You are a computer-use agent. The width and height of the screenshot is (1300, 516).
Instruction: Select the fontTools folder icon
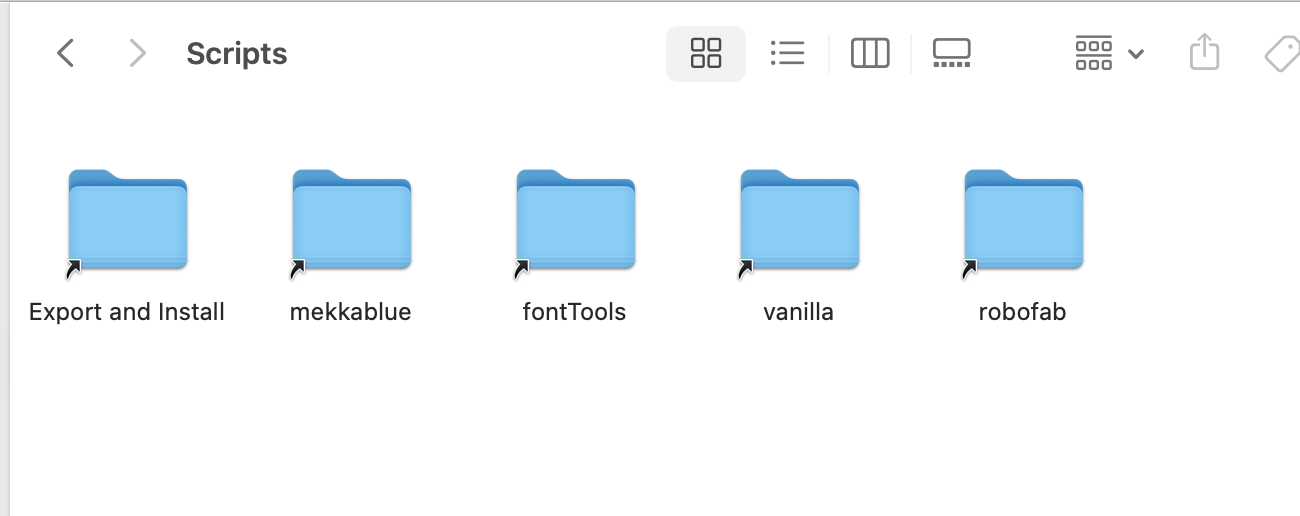pos(575,221)
